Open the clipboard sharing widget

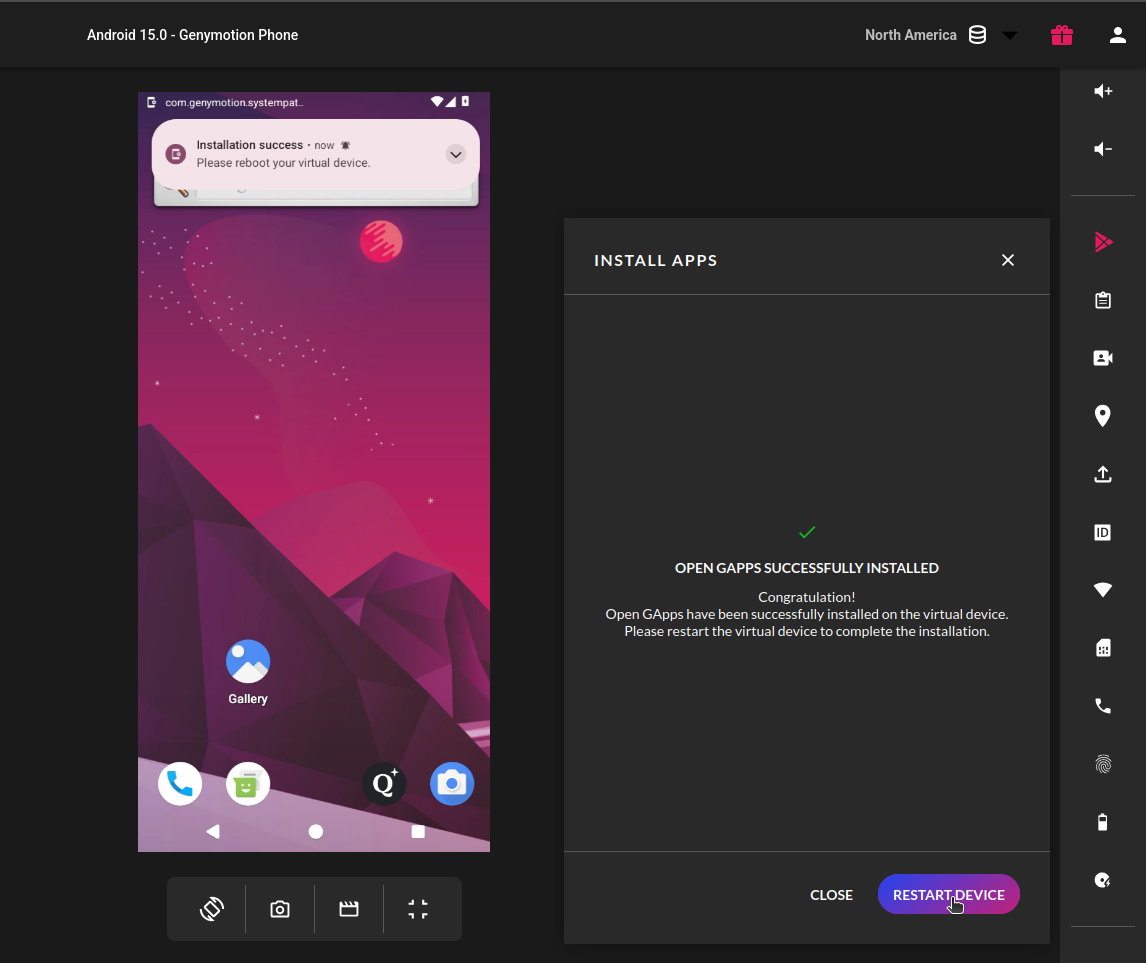coord(1102,299)
